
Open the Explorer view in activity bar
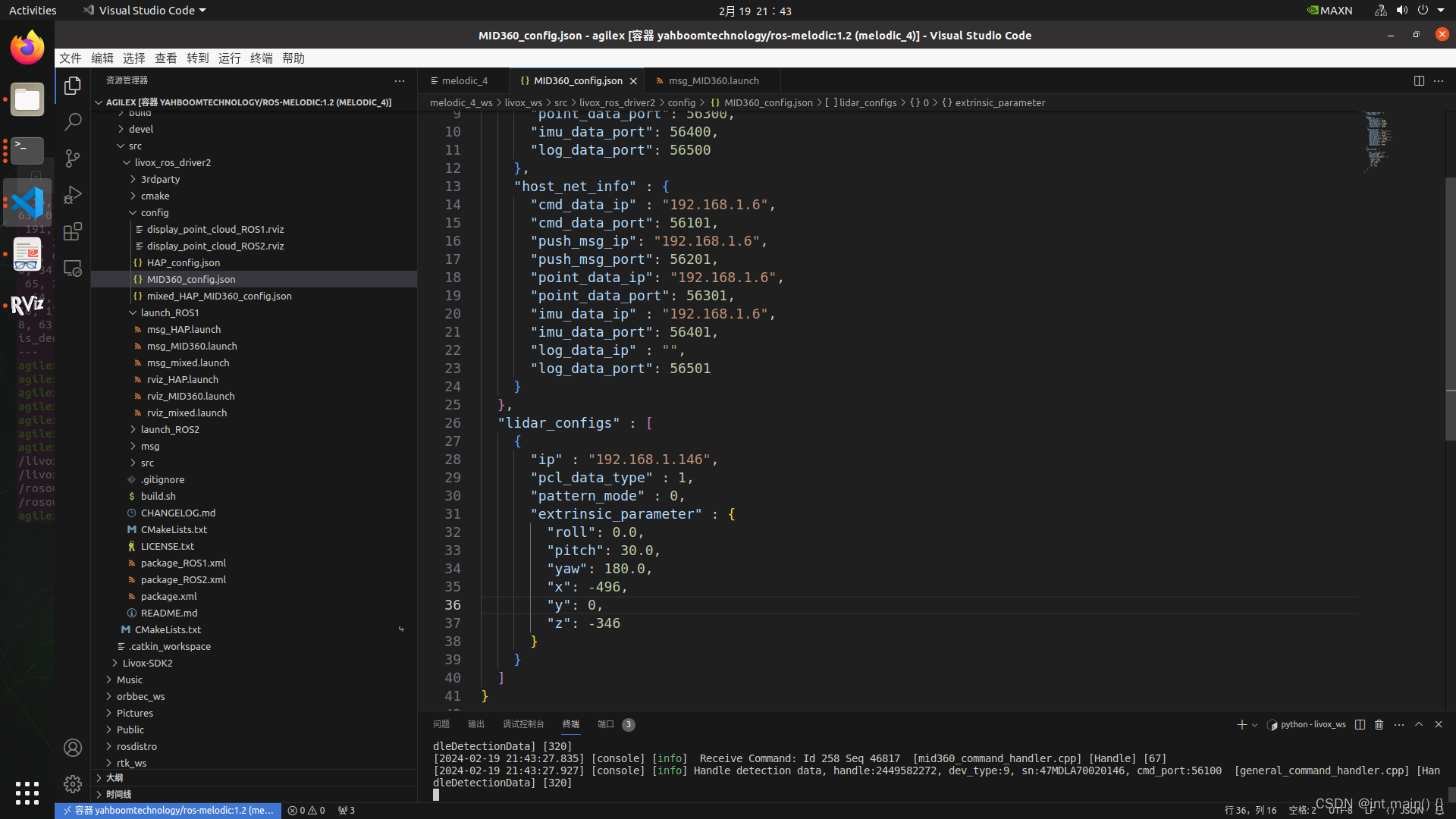coord(73,86)
